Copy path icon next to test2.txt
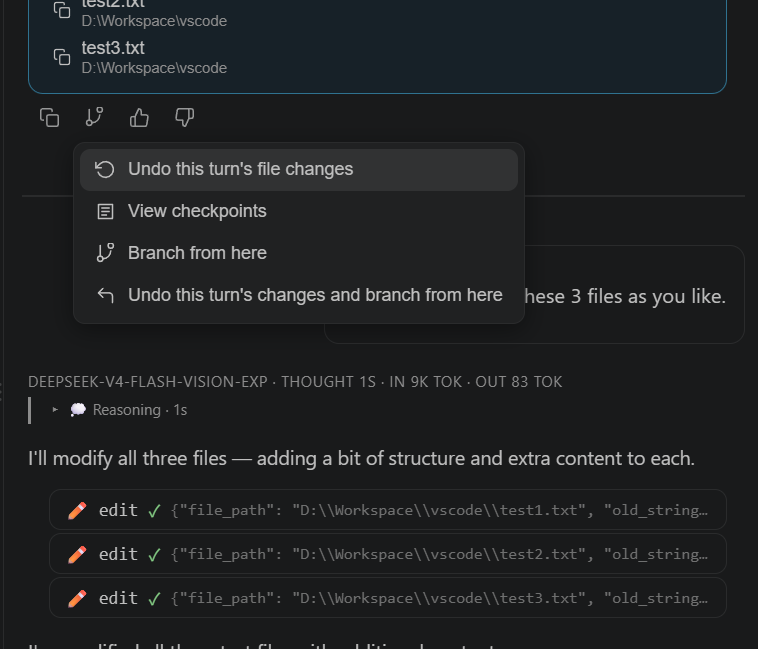The image size is (758, 649). point(62,10)
